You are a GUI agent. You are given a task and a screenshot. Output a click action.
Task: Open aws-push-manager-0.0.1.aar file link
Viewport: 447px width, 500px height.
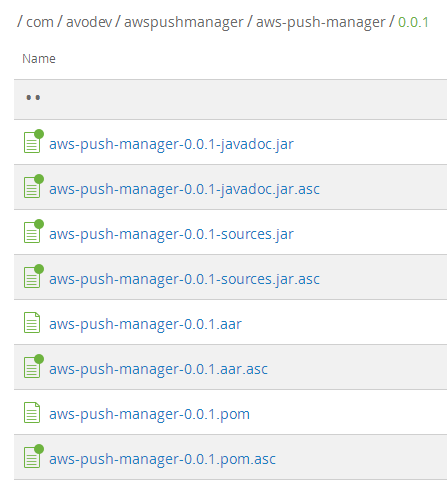coord(145,324)
